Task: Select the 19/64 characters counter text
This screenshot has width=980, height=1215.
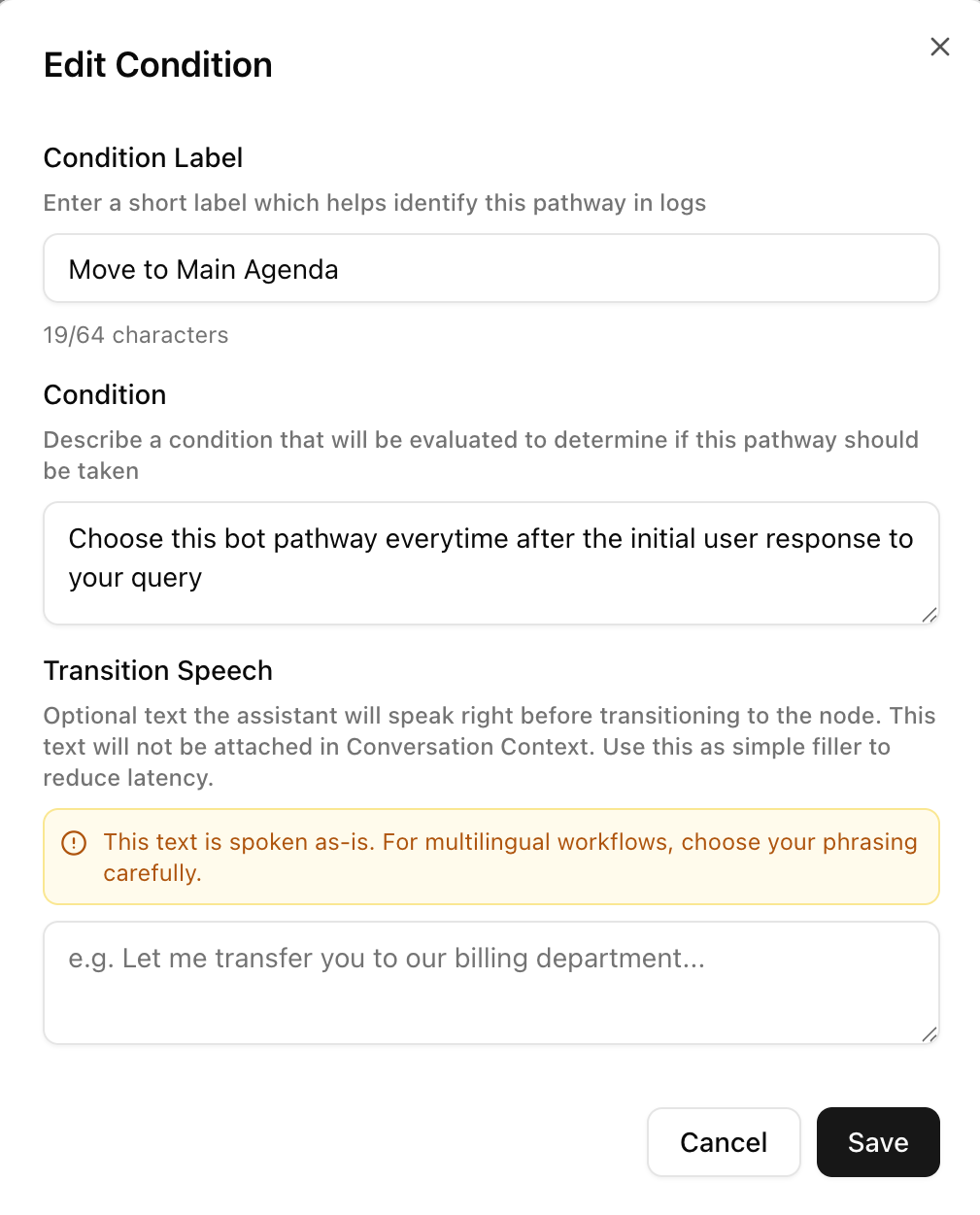Action: 135,334
